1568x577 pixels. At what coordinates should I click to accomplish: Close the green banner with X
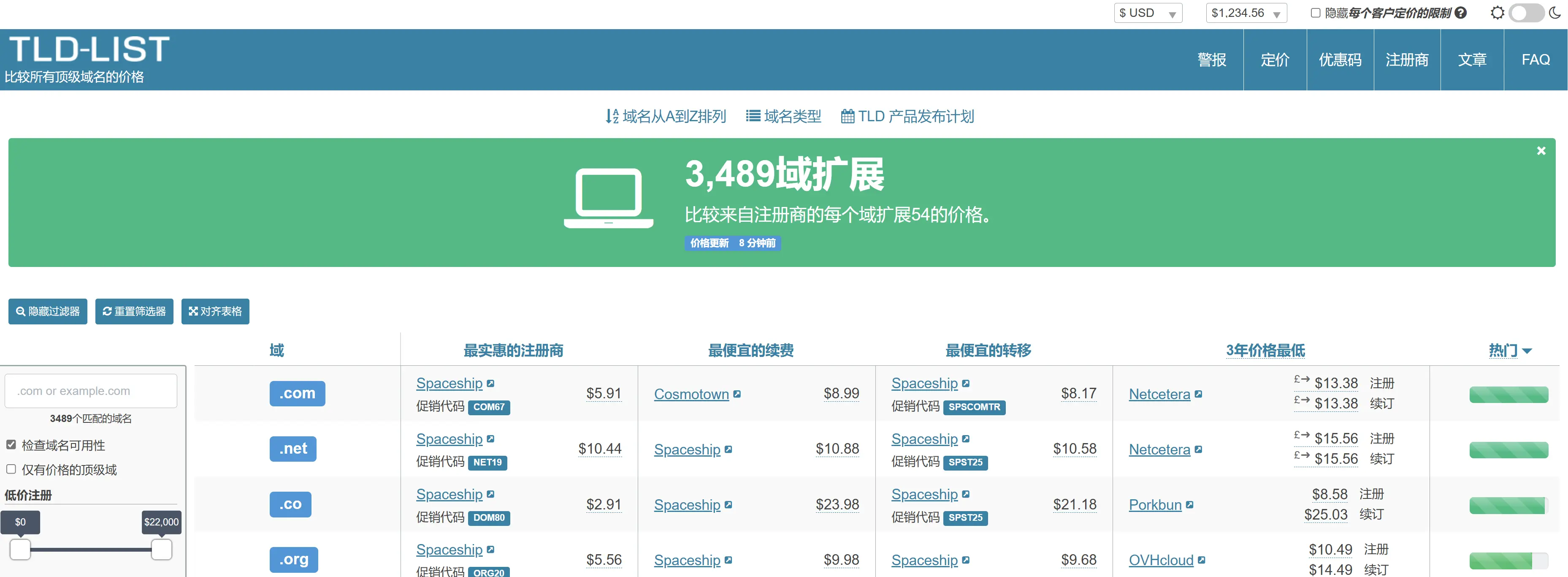1541,150
